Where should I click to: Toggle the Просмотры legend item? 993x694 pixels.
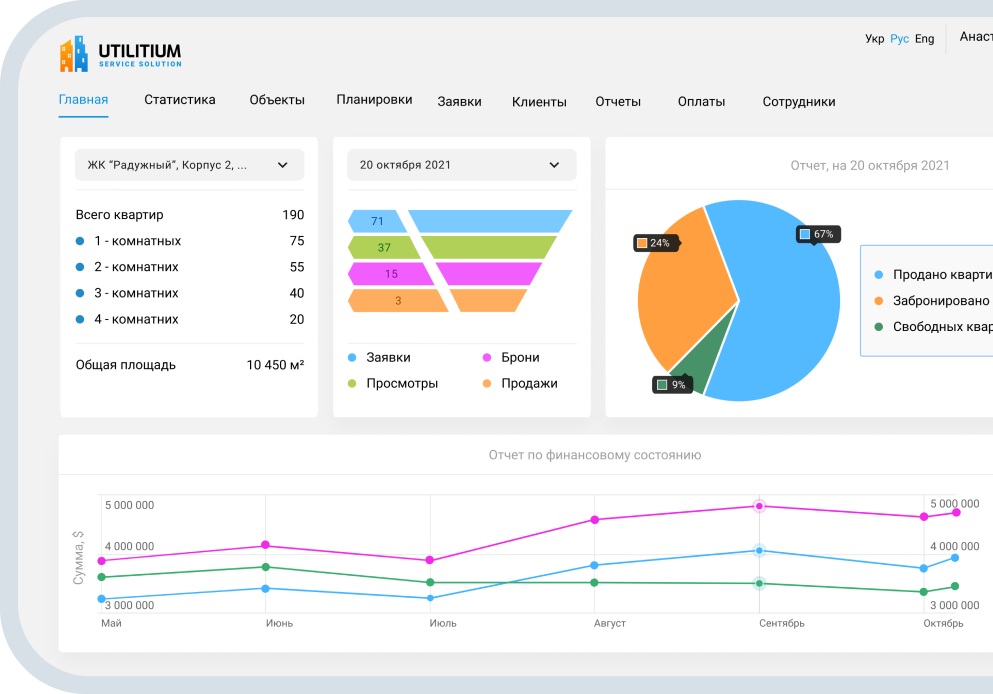(393, 383)
